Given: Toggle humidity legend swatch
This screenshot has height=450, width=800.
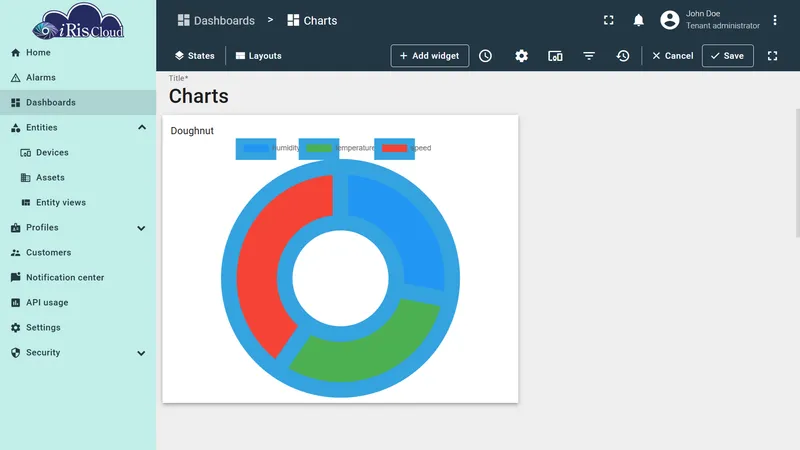Looking at the screenshot, I should click(x=256, y=148).
